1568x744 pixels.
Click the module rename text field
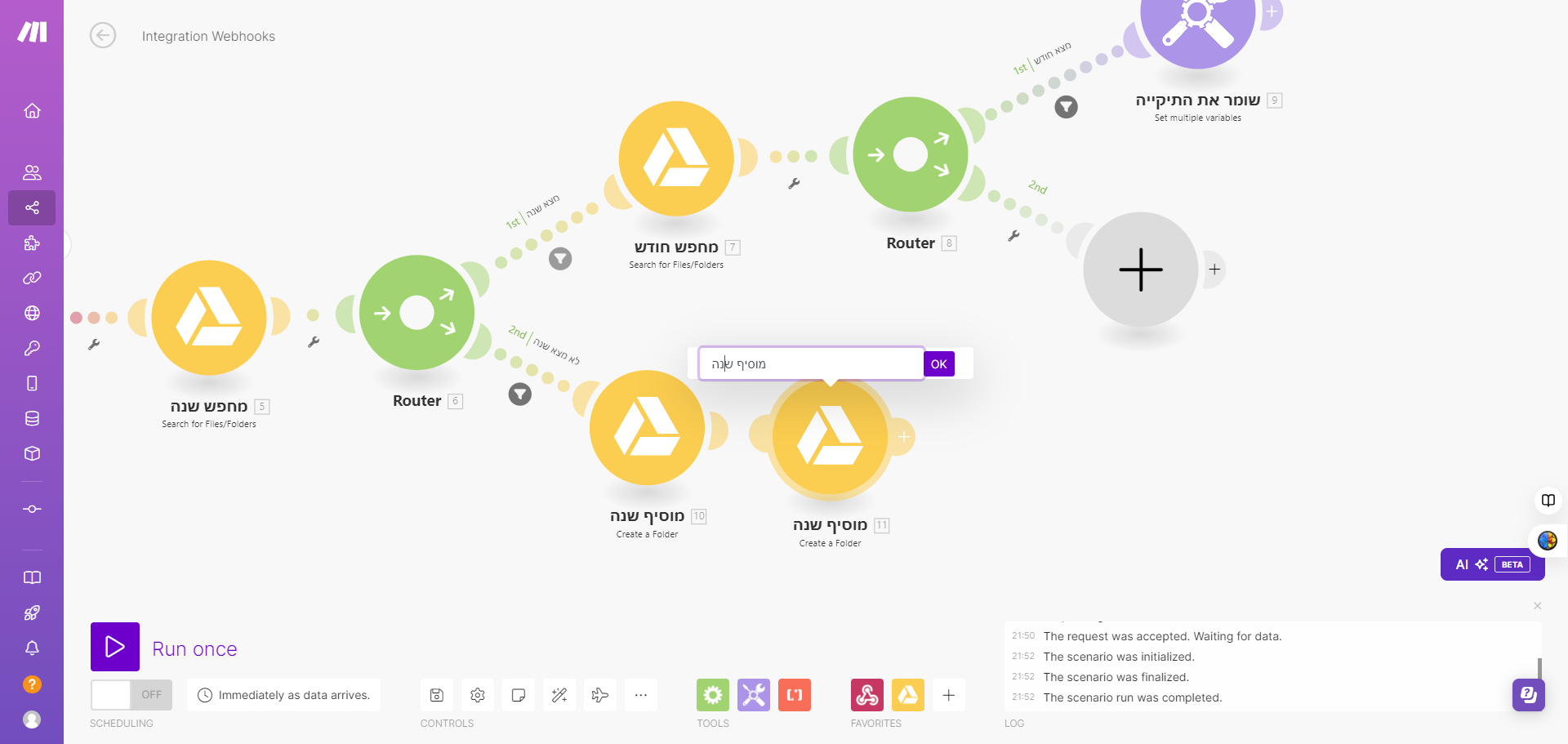point(811,363)
